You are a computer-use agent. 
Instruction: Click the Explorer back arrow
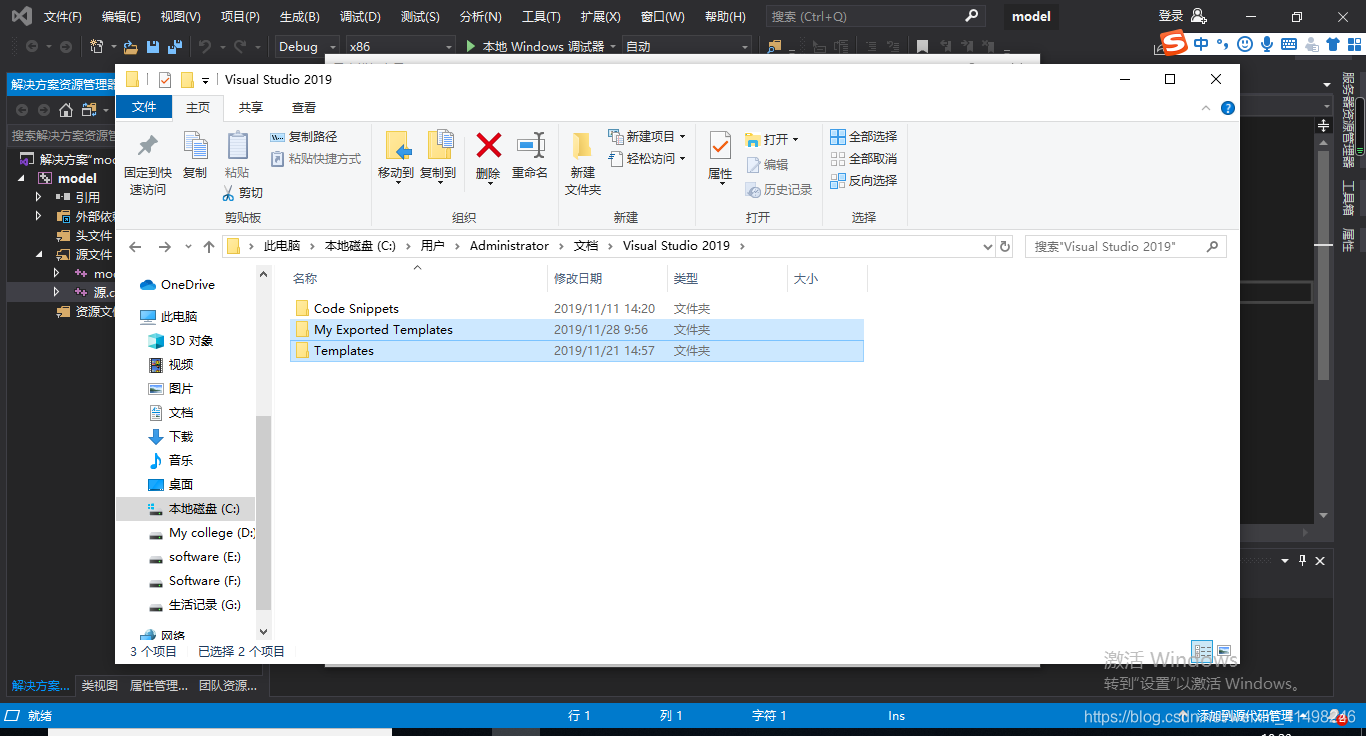(135, 246)
